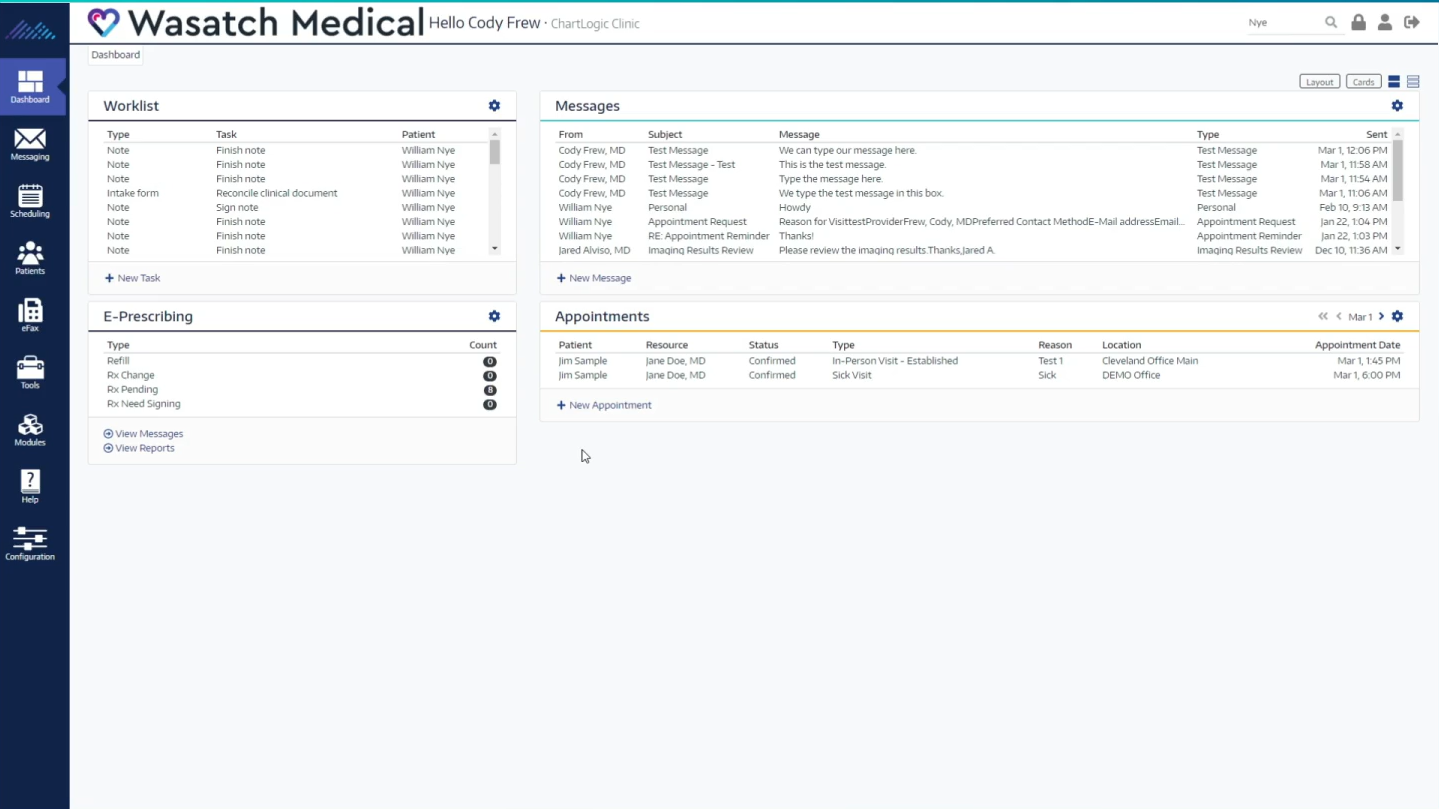Screen dimensions: 1439x809
Task: Click New Appointment to schedule a visit
Action: click(x=604, y=405)
